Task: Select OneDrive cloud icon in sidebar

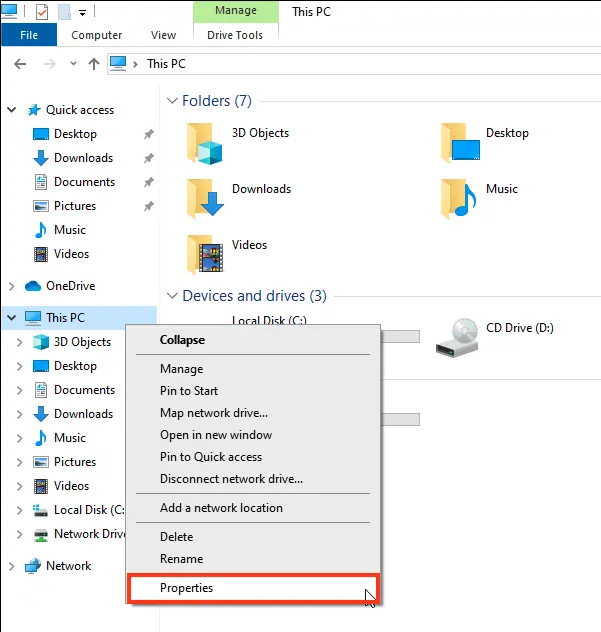Action: [x=33, y=286]
